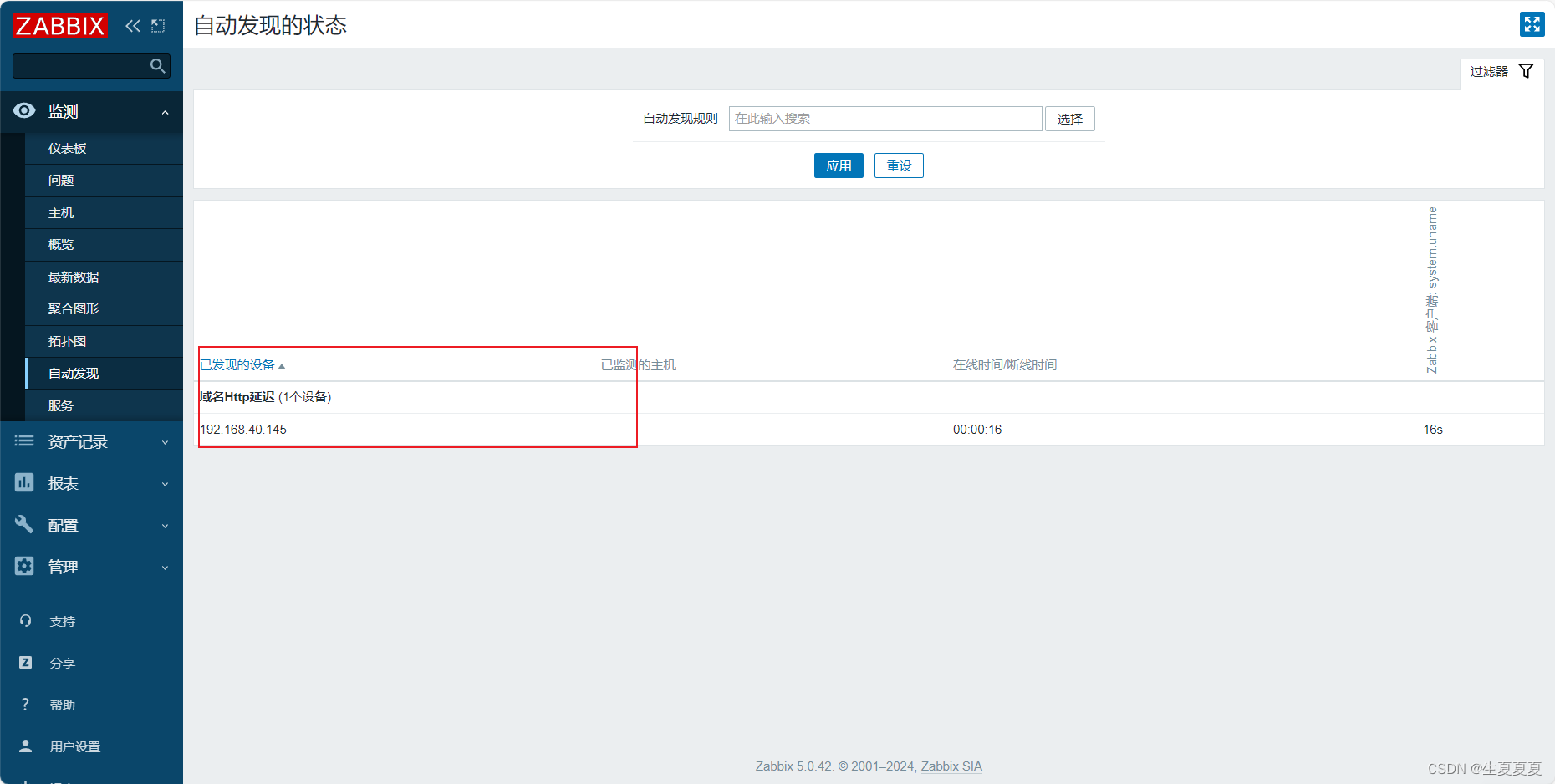Click the sidebar search magnifier icon
Image resolution: width=1555 pixels, height=784 pixels.
157,66
